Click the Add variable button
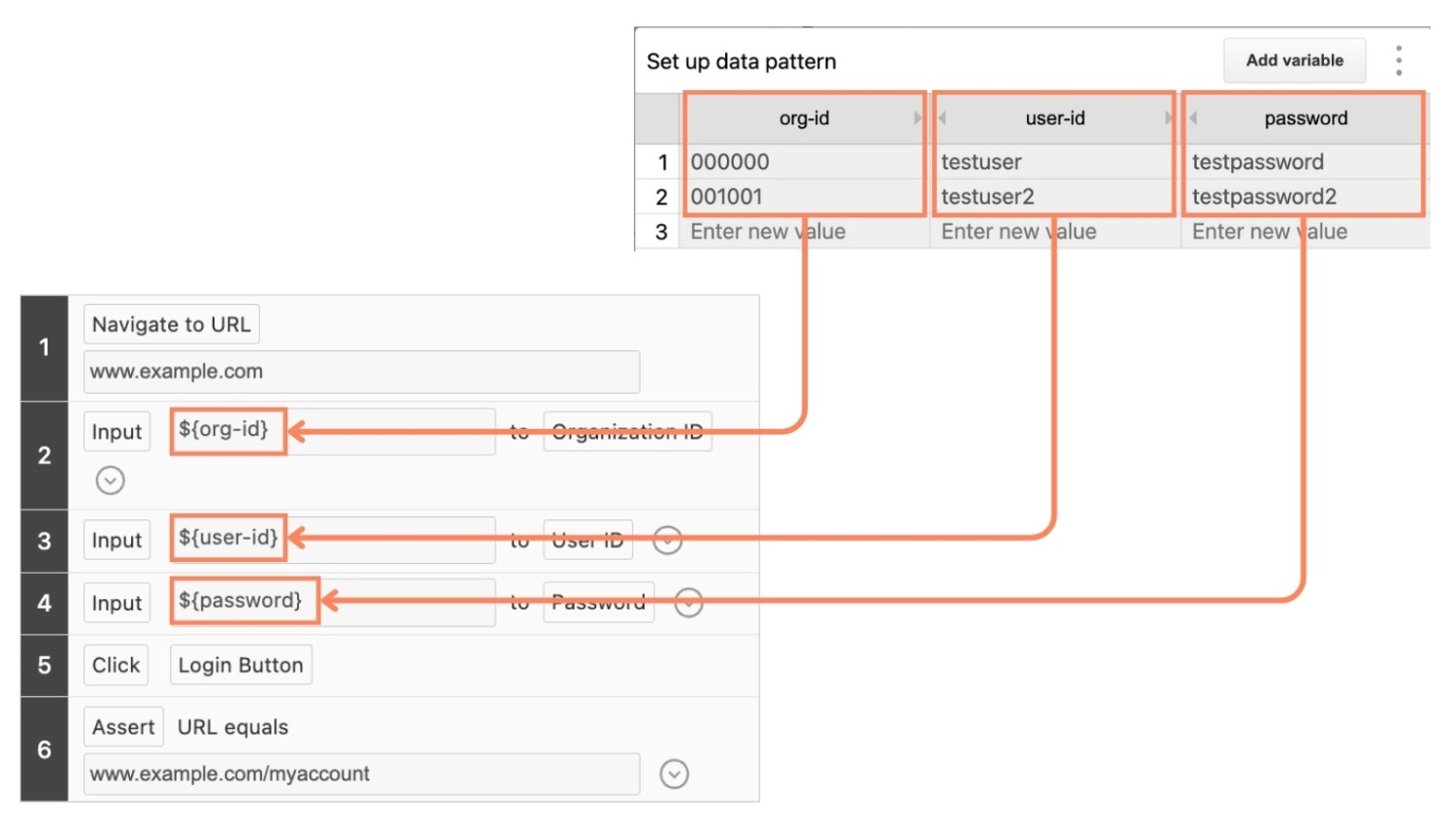 coord(1294,60)
